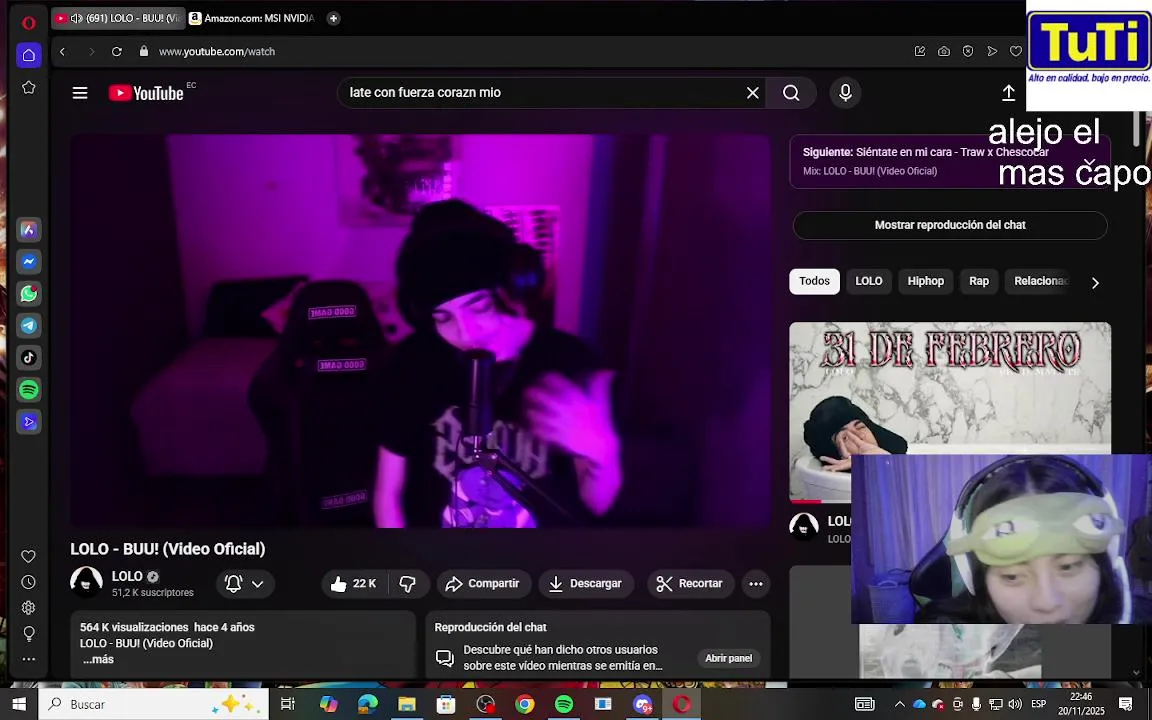Open the player icon in Opera sidebar
Screen dimensions: 1152x720
point(29,422)
